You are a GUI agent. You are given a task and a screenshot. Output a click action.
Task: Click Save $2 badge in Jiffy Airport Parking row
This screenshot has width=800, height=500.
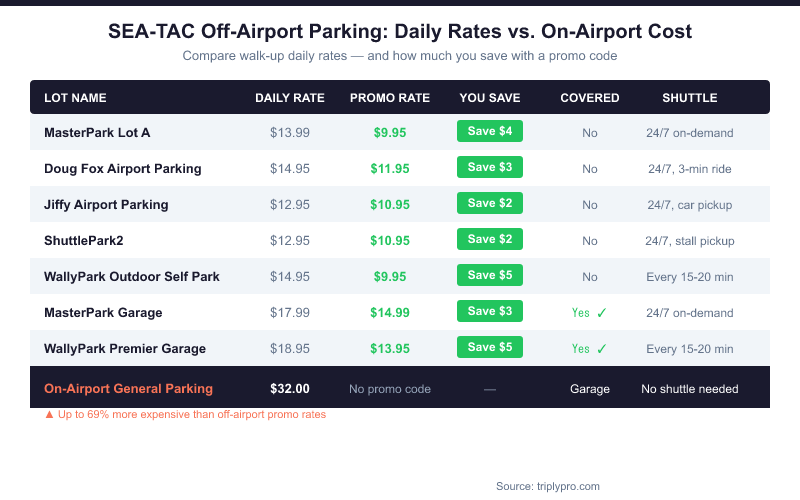pyautogui.click(x=490, y=203)
